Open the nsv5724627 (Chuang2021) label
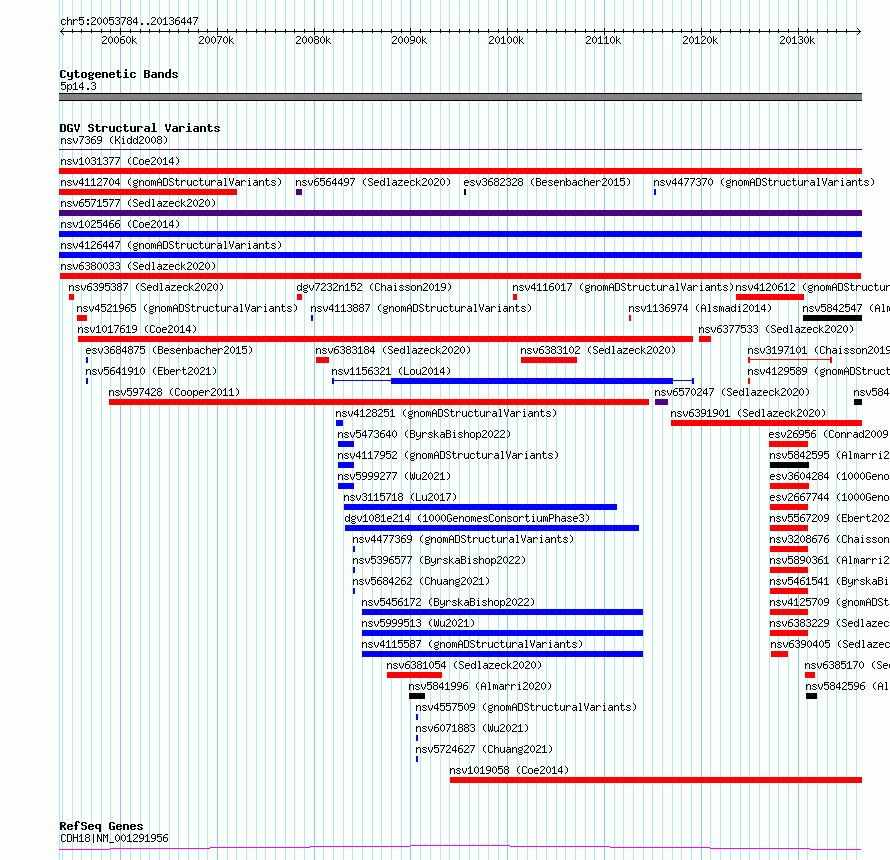The height and width of the screenshot is (860, 890). pyautogui.click(x=484, y=749)
